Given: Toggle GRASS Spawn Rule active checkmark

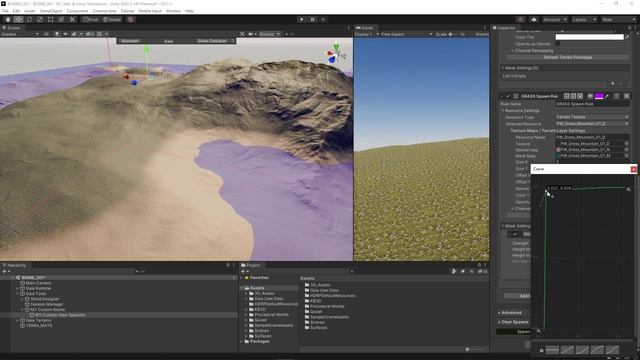Looking at the screenshot, I should 508,96.
